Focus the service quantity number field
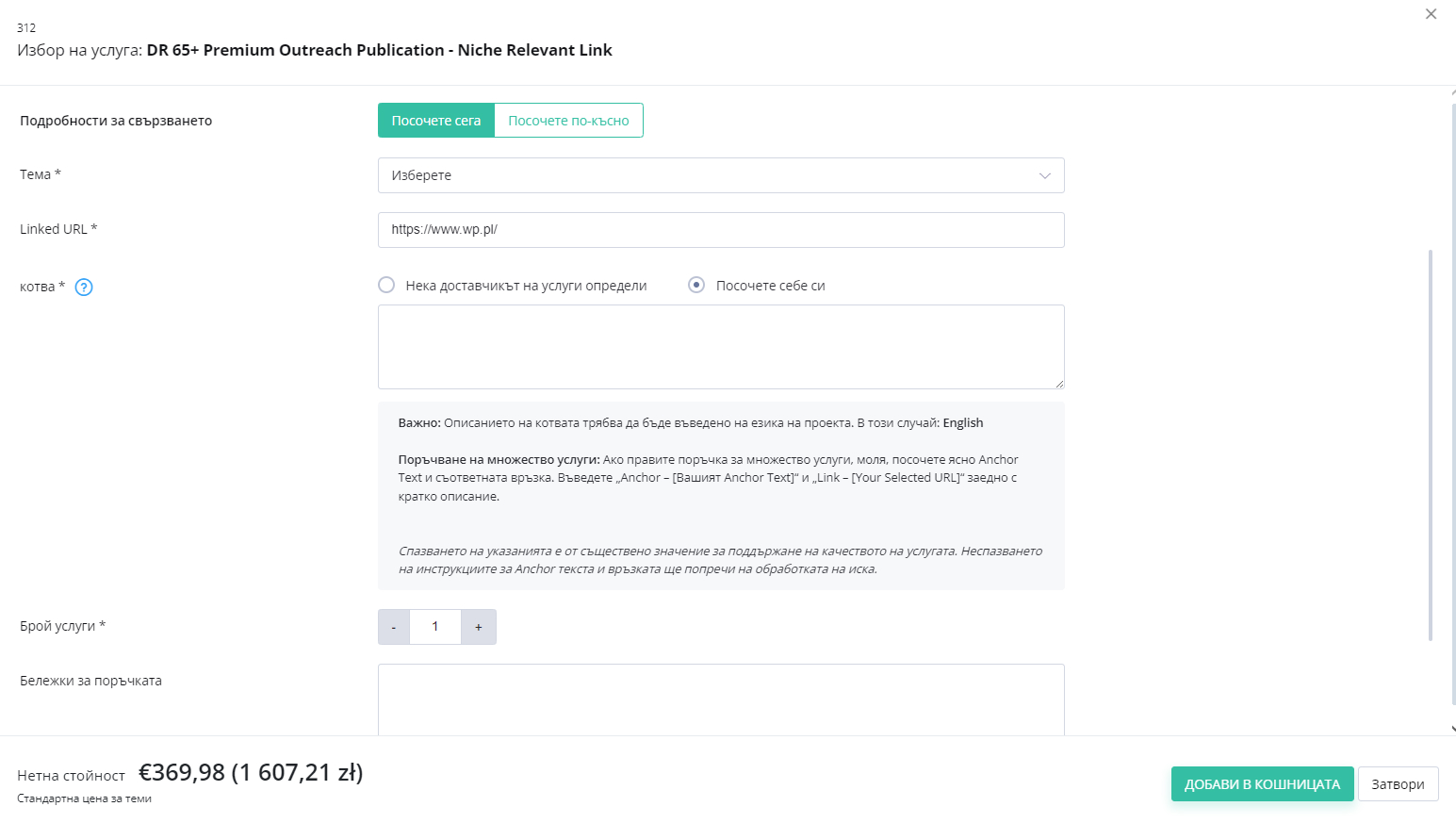The height and width of the screenshot is (823, 1456). click(435, 627)
